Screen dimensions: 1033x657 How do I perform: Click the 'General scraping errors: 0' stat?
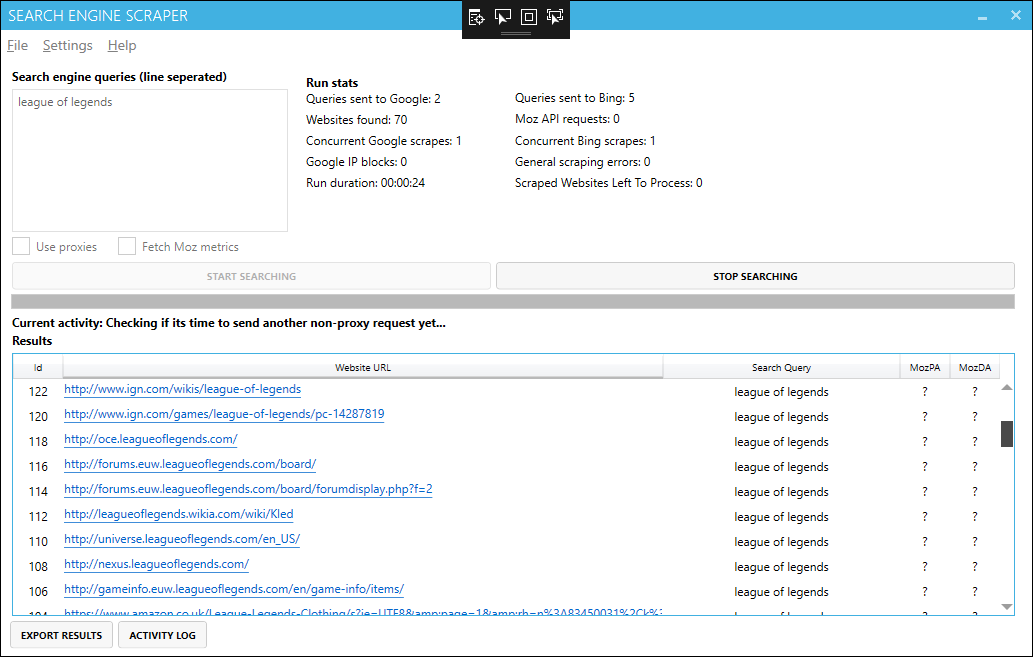tap(582, 162)
